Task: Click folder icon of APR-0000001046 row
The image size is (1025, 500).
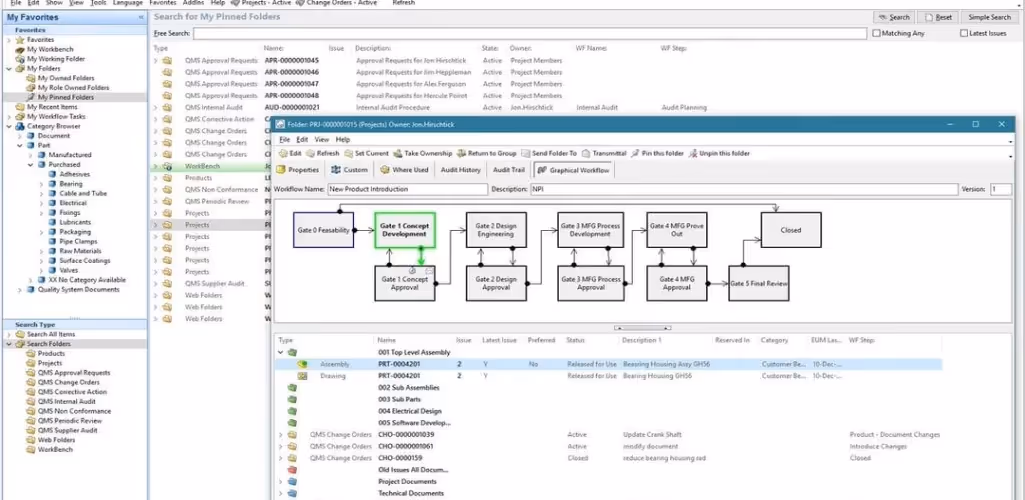Action: point(167,73)
